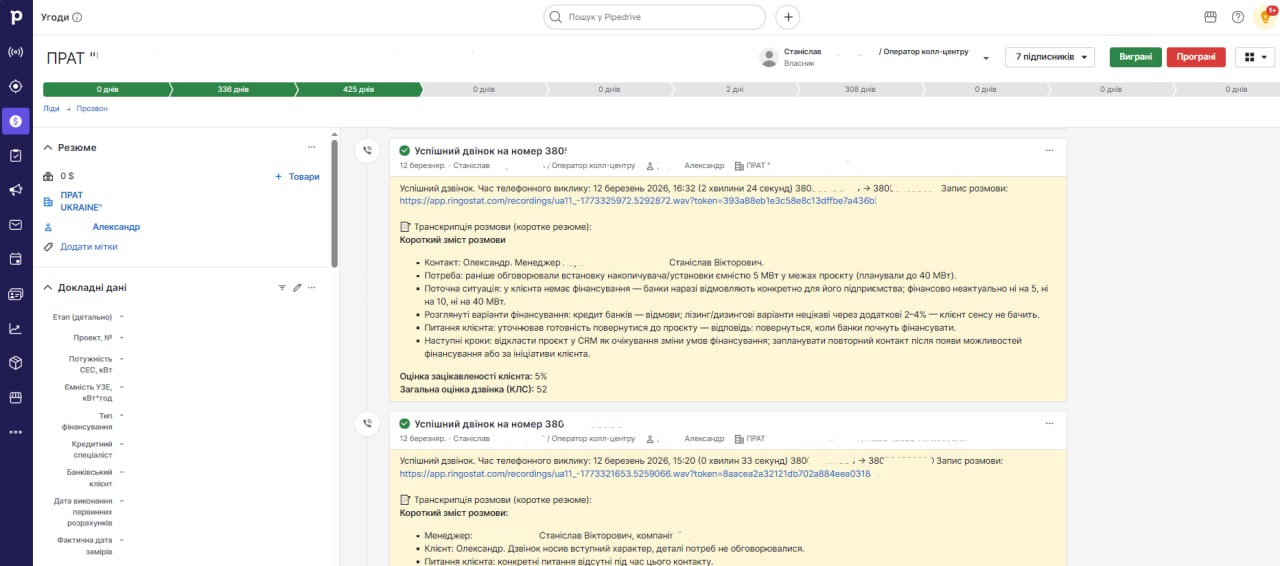Screen dimensions: 1280x566
Task: Collapse the Резюме section
Action: (x=47, y=147)
